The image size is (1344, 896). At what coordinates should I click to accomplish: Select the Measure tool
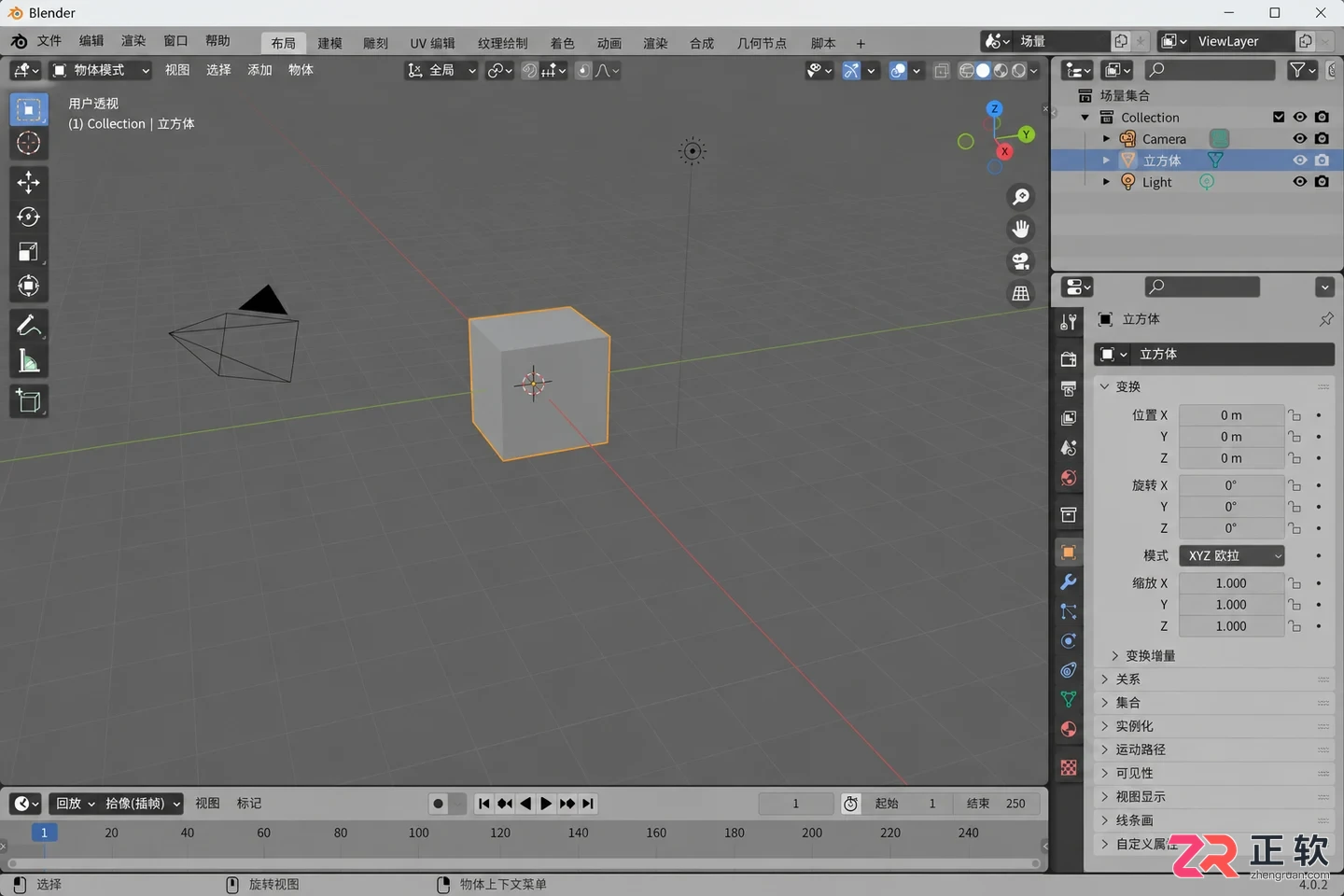click(x=29, y=361)
